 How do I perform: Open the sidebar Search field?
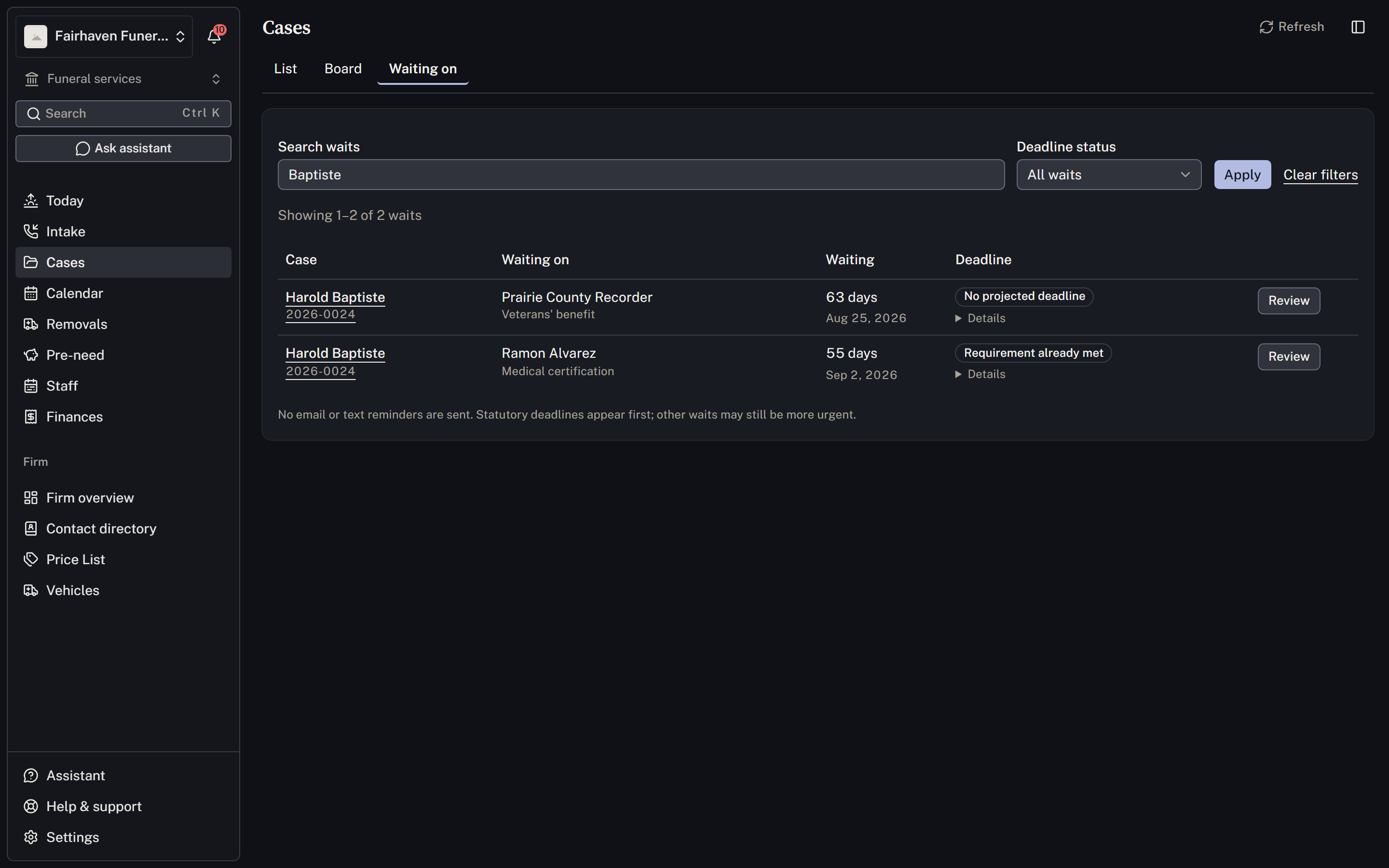click(x=123, y=114)
